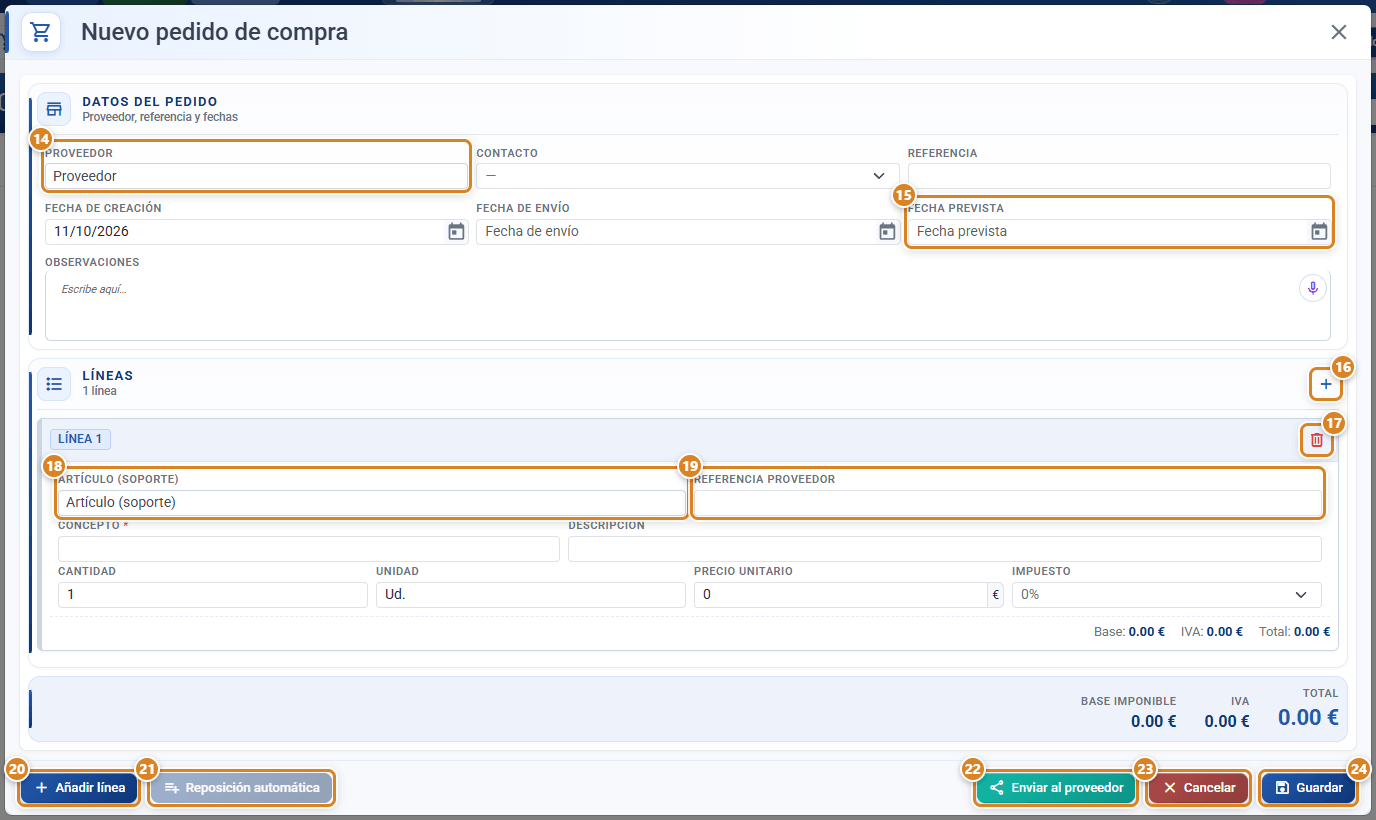Open the Fecha prevista calendar icon

[x=1319, y=232]
